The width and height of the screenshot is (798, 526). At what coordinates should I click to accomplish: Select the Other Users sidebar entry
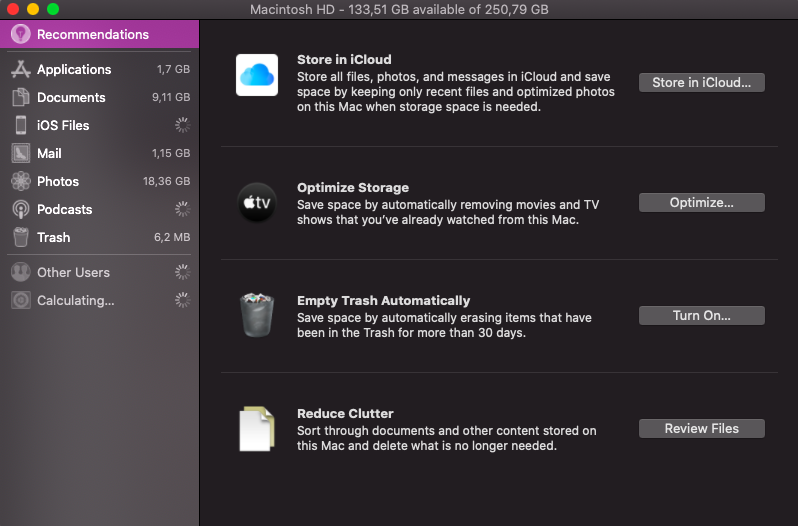73,272
